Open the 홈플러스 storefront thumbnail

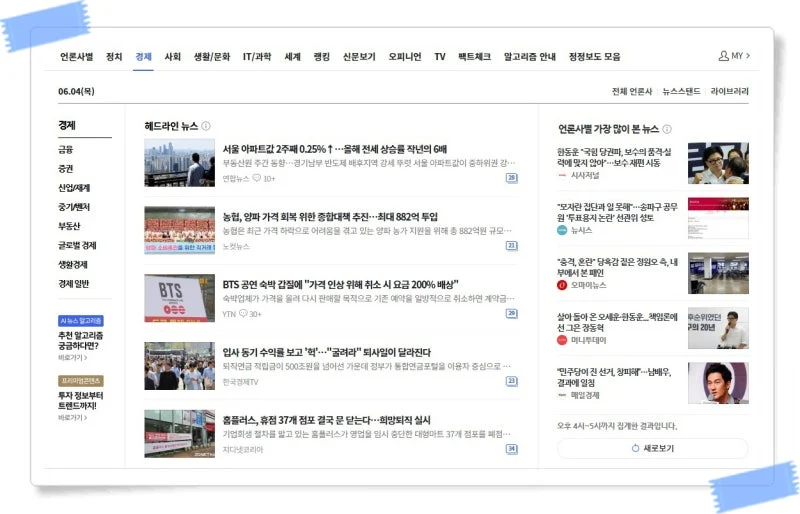tap(180, 433)
